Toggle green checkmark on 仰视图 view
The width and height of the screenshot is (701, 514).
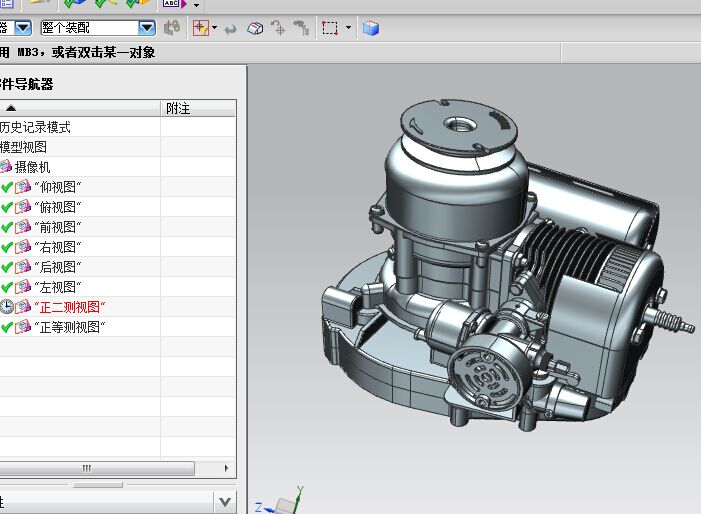7,187
